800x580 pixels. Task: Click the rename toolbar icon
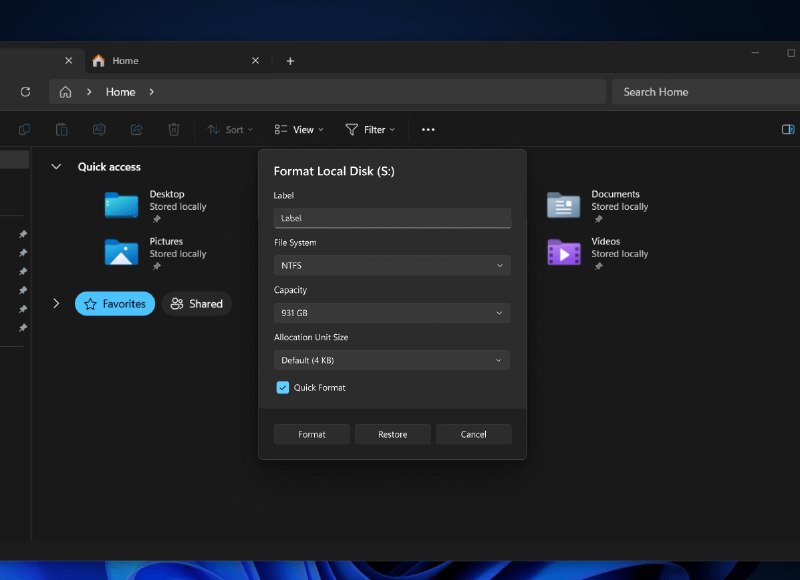[x=99, y=130]
